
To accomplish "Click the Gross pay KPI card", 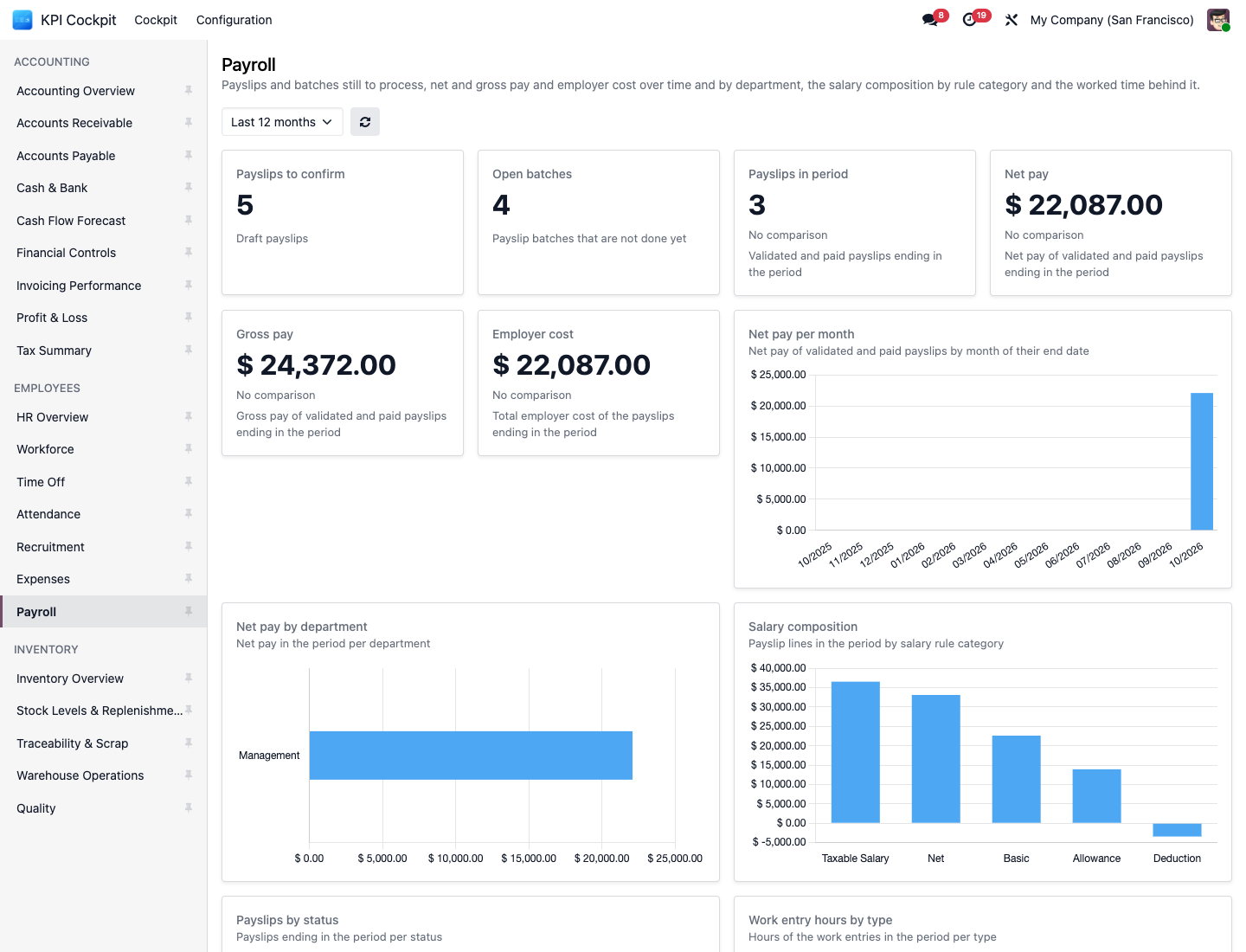I will 343,383.
